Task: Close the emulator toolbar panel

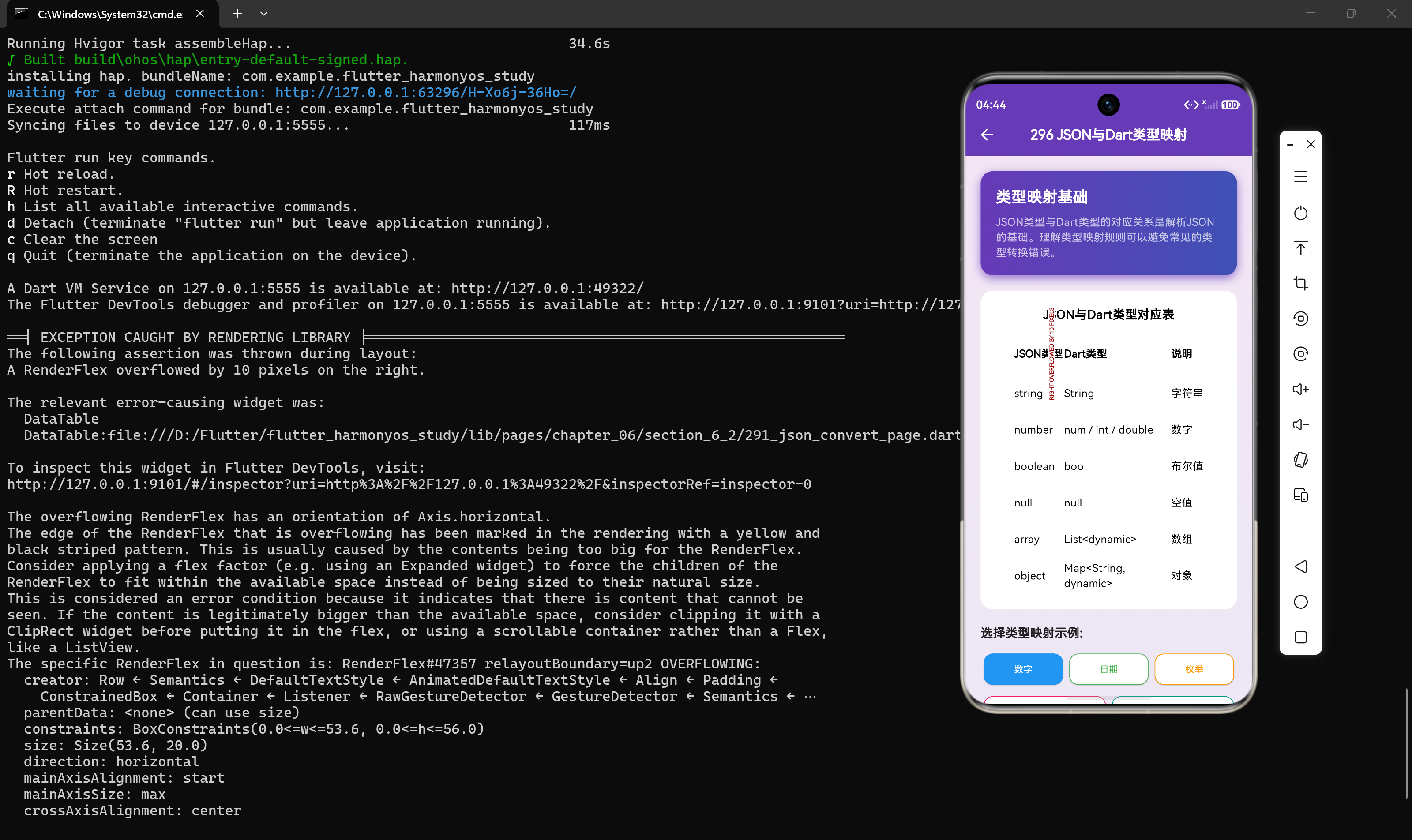Action: (1311, 144)
